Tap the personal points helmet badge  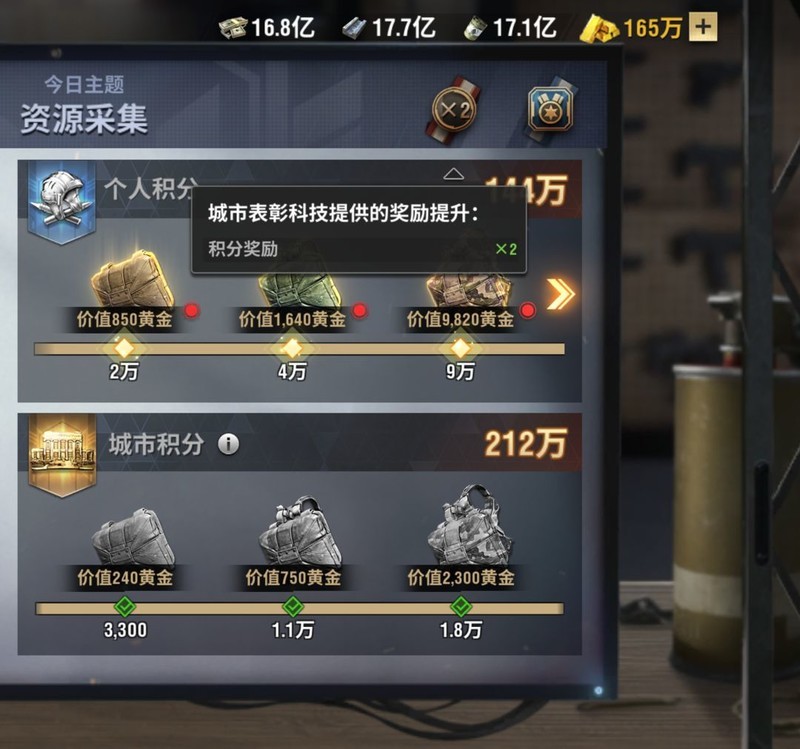tap(62, 203)
